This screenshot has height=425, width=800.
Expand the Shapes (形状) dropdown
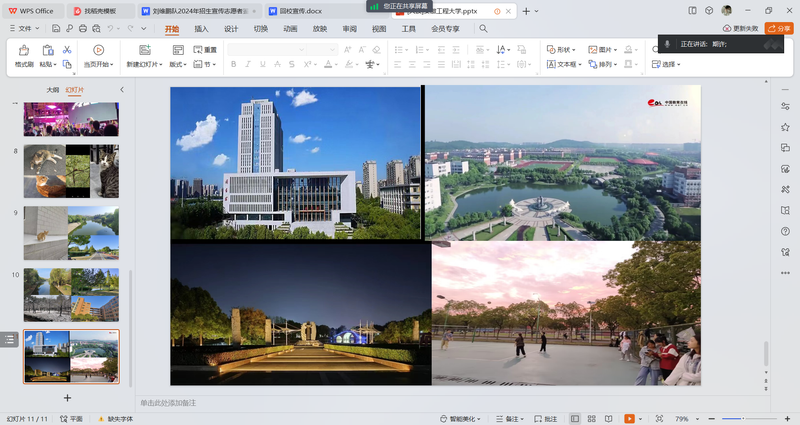pos(564,49)
